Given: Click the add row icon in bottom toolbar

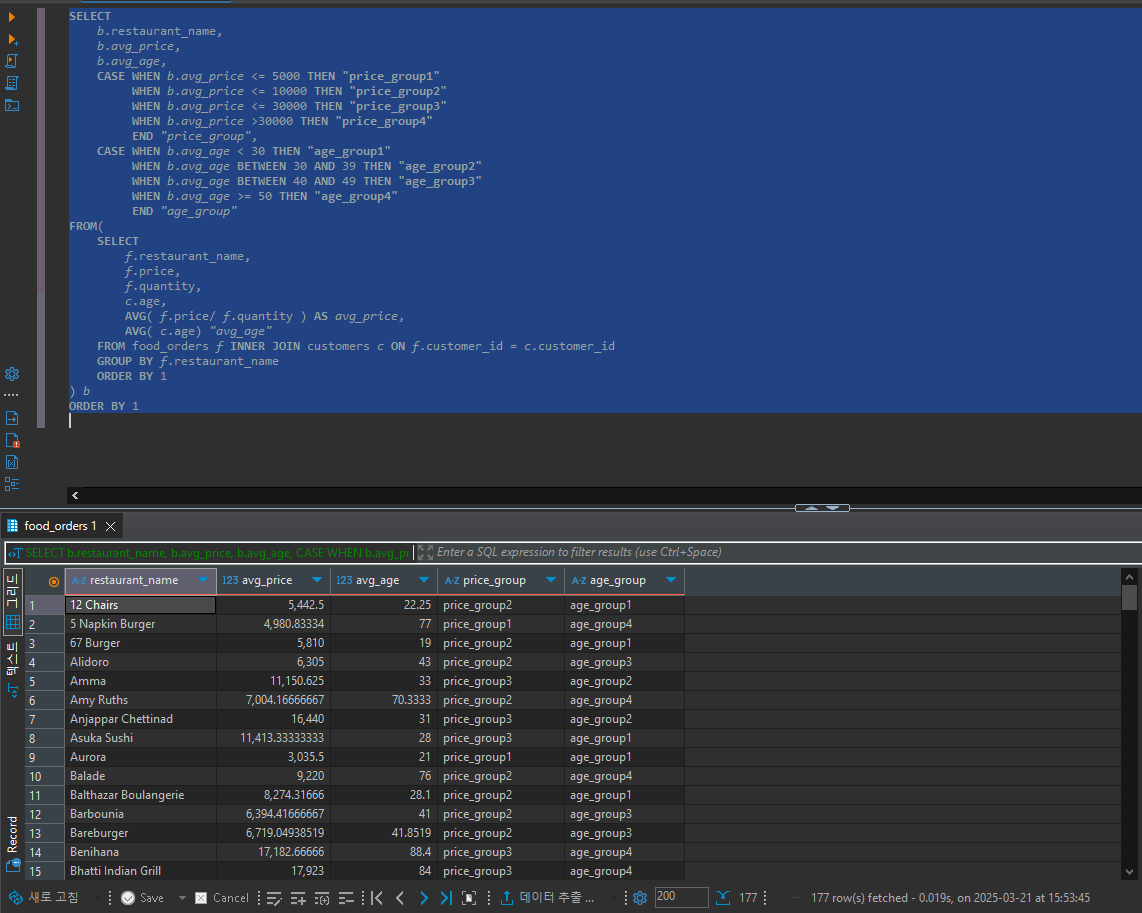Looking at the screenshot, I should pos(298,898).
